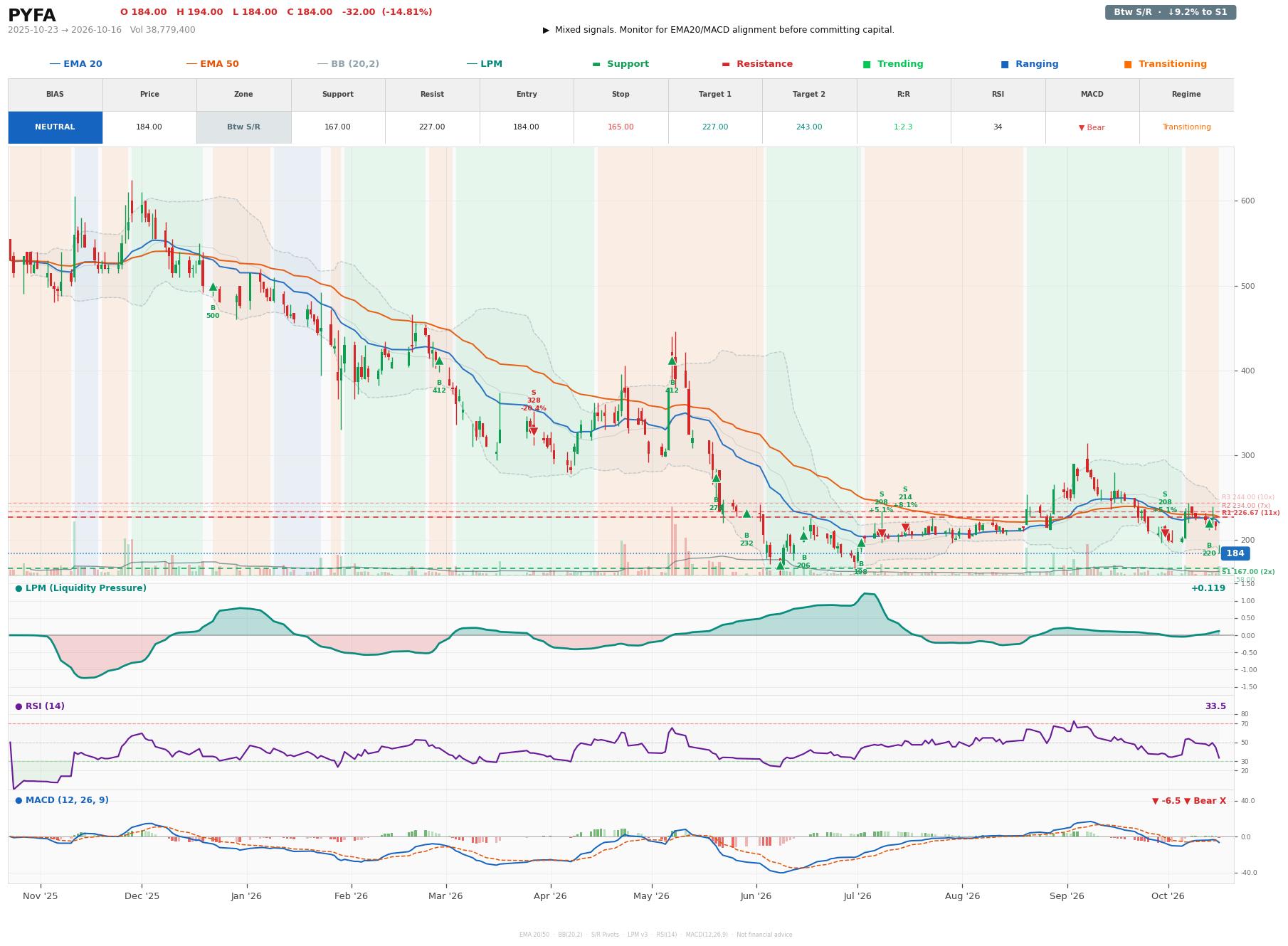Screen dimensions: 1288x946
Task: Click the Oct '26 axis label
Action: point(1168,896)
